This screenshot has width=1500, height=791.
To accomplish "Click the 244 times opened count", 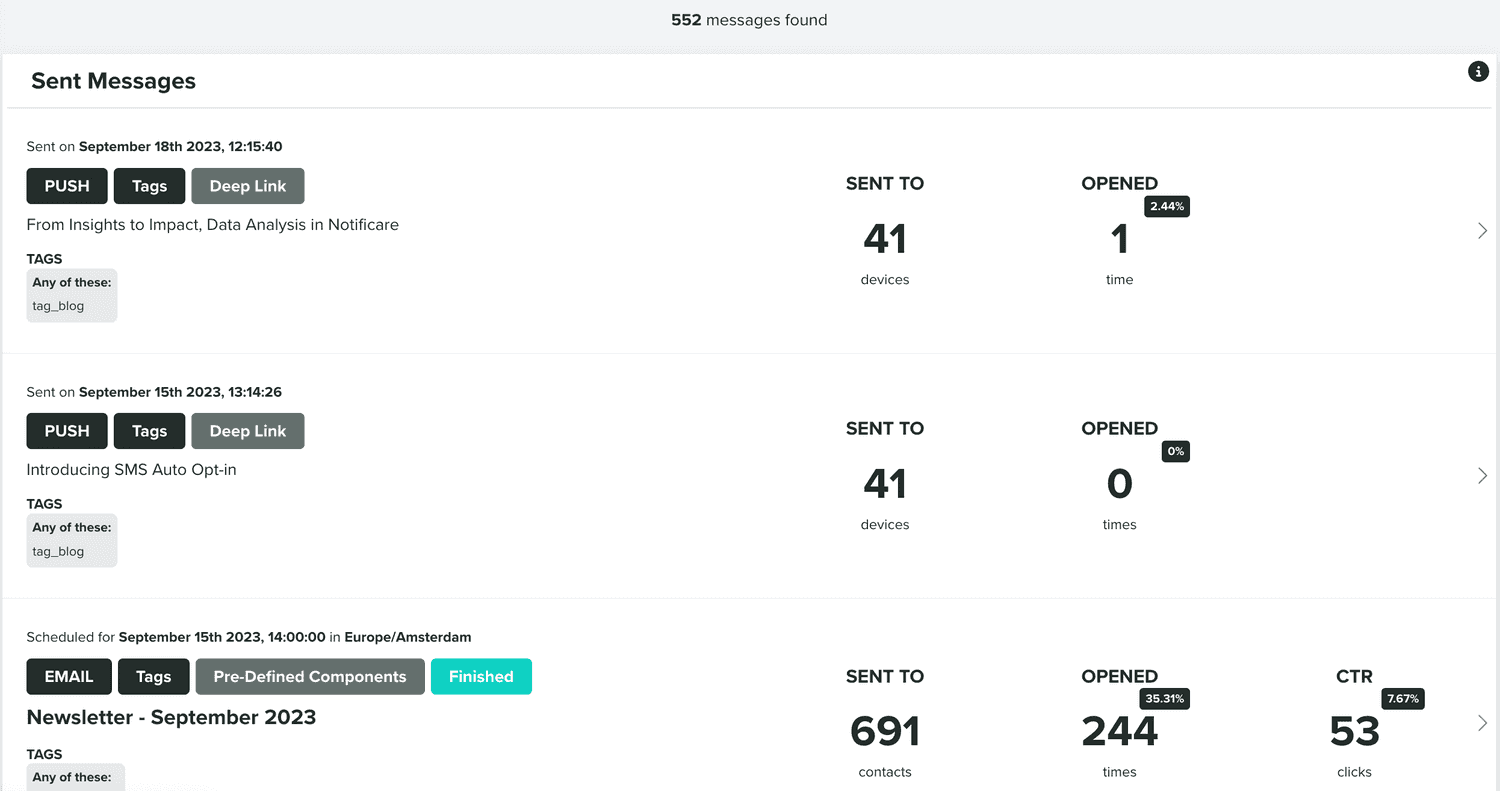I will (x=1120, y=732).
